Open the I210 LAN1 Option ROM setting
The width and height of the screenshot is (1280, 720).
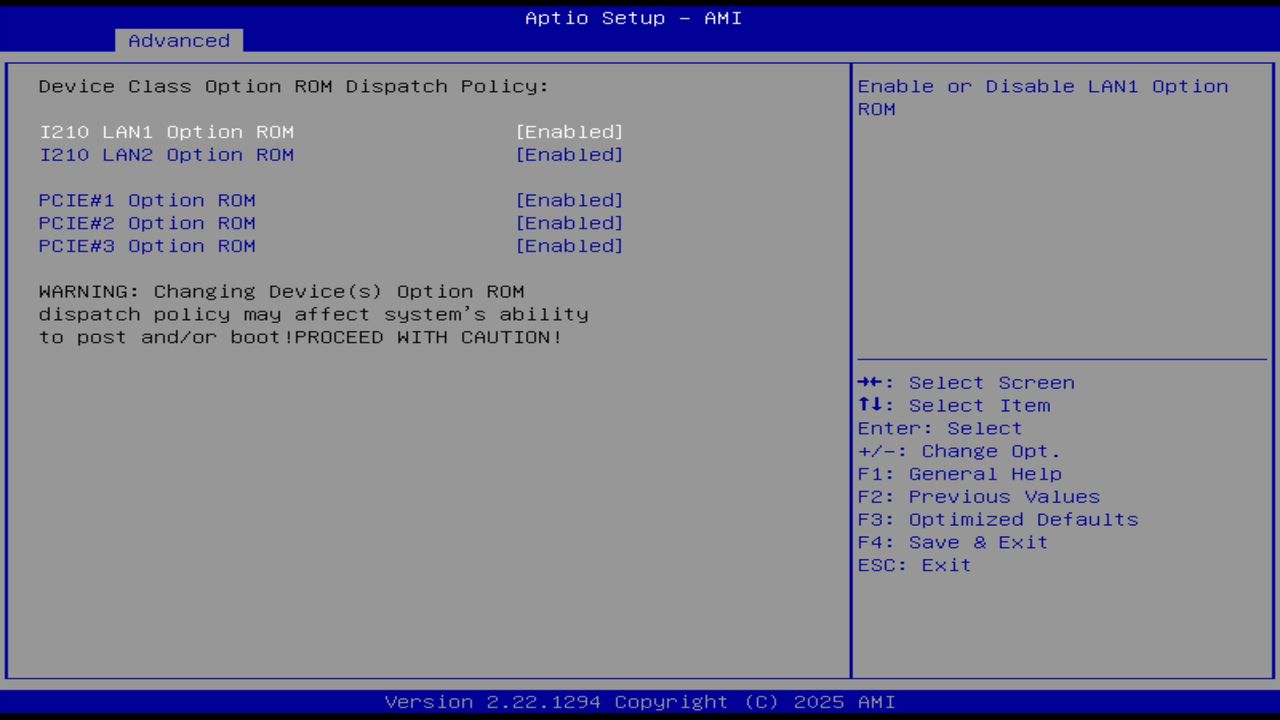point(166,131)
